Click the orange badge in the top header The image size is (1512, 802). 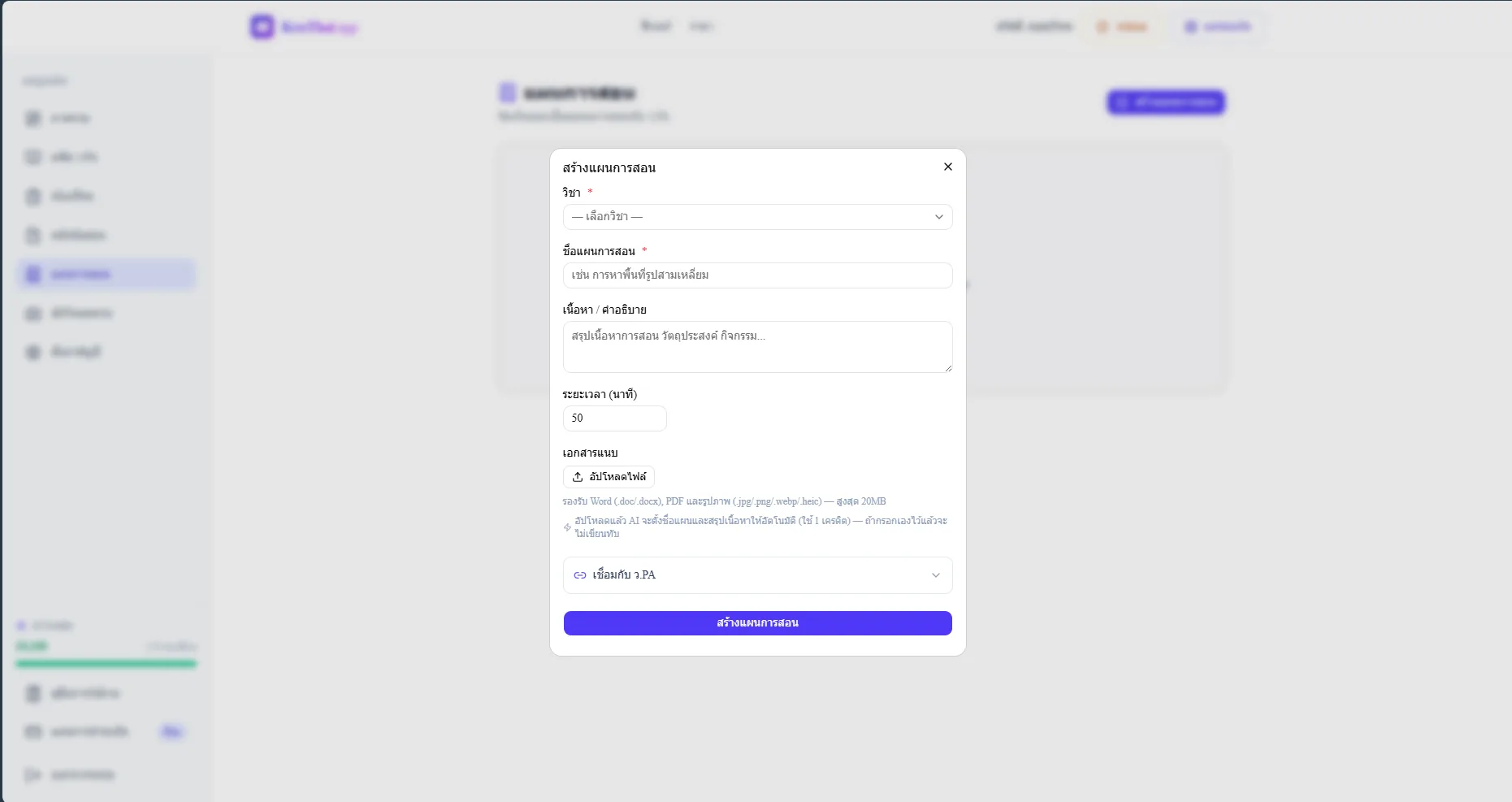click(1121, 27)
